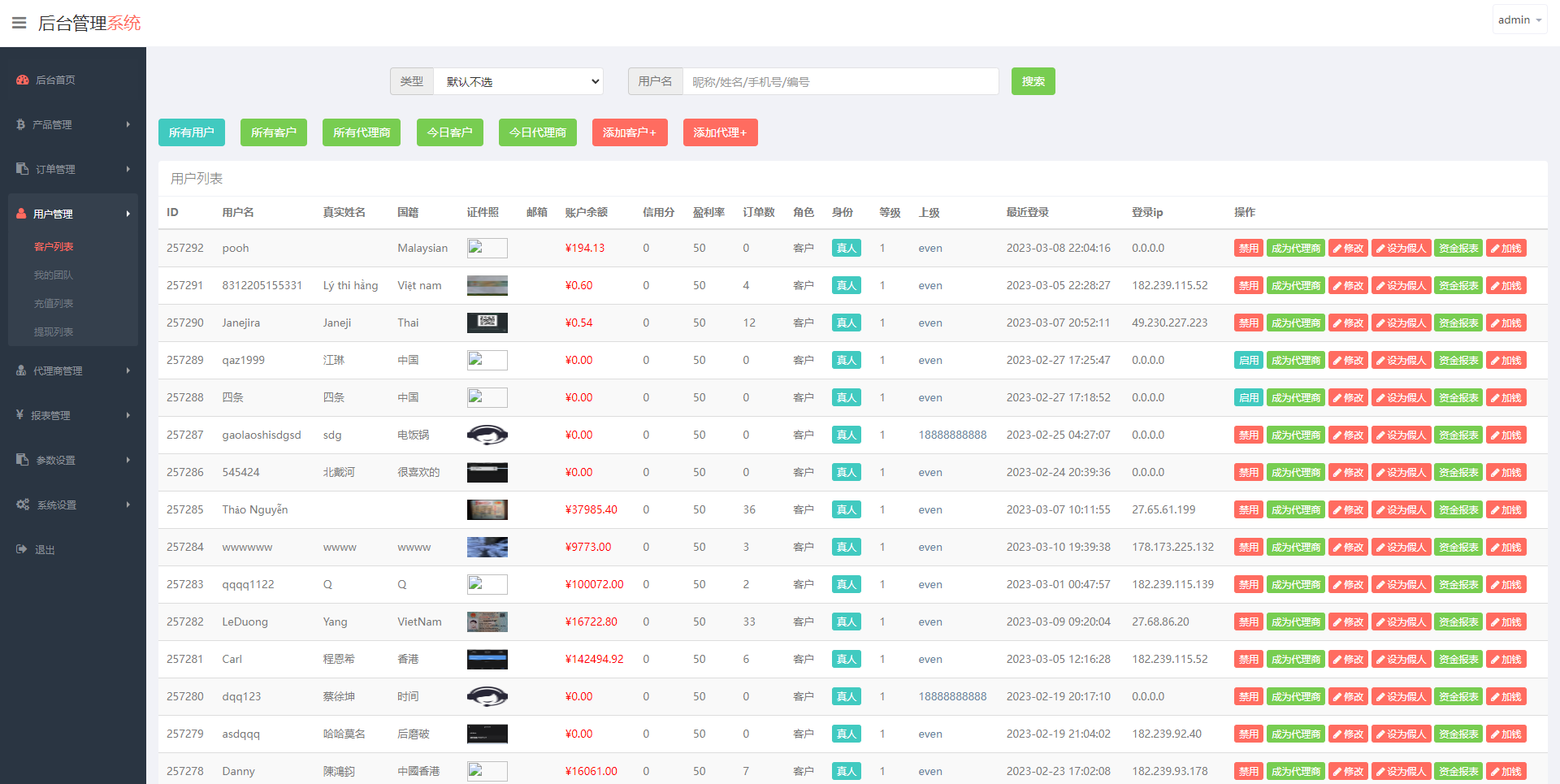
Task: Click the clipboard icon beside 订单管理
Action: [22, 169]
